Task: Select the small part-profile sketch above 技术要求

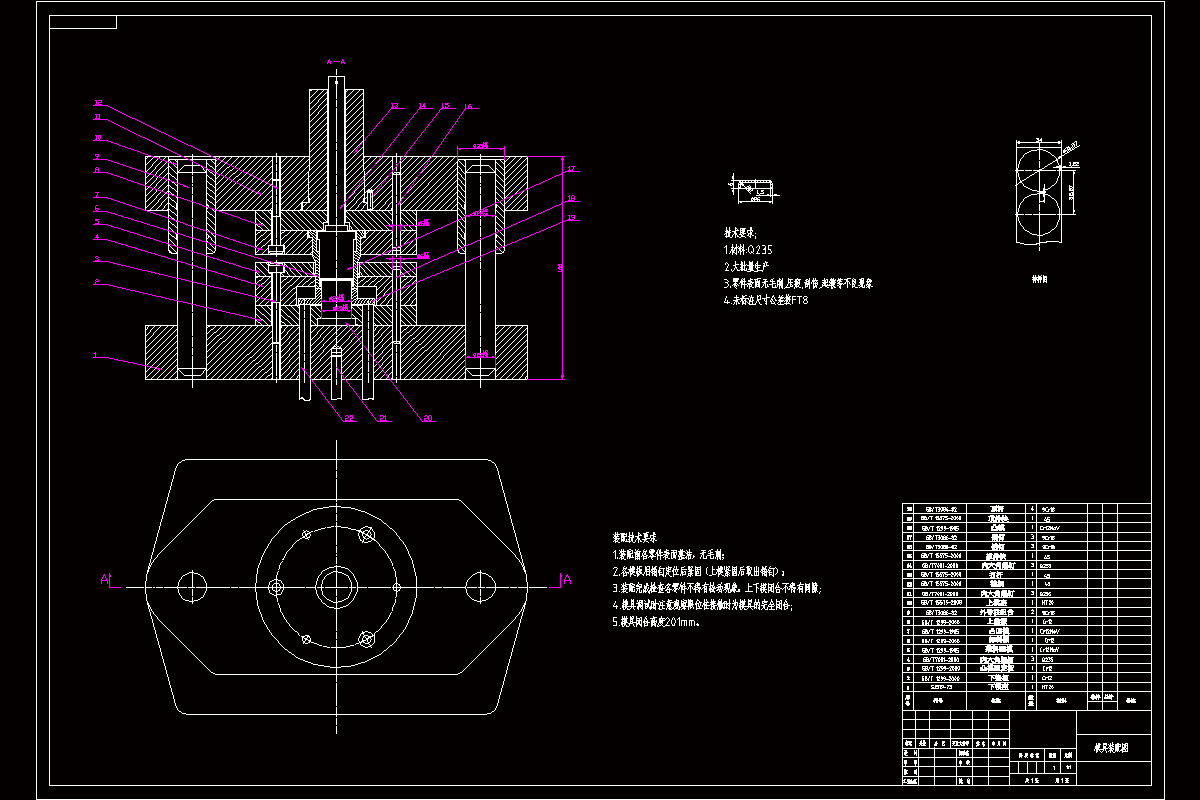Action: point(754,187)
